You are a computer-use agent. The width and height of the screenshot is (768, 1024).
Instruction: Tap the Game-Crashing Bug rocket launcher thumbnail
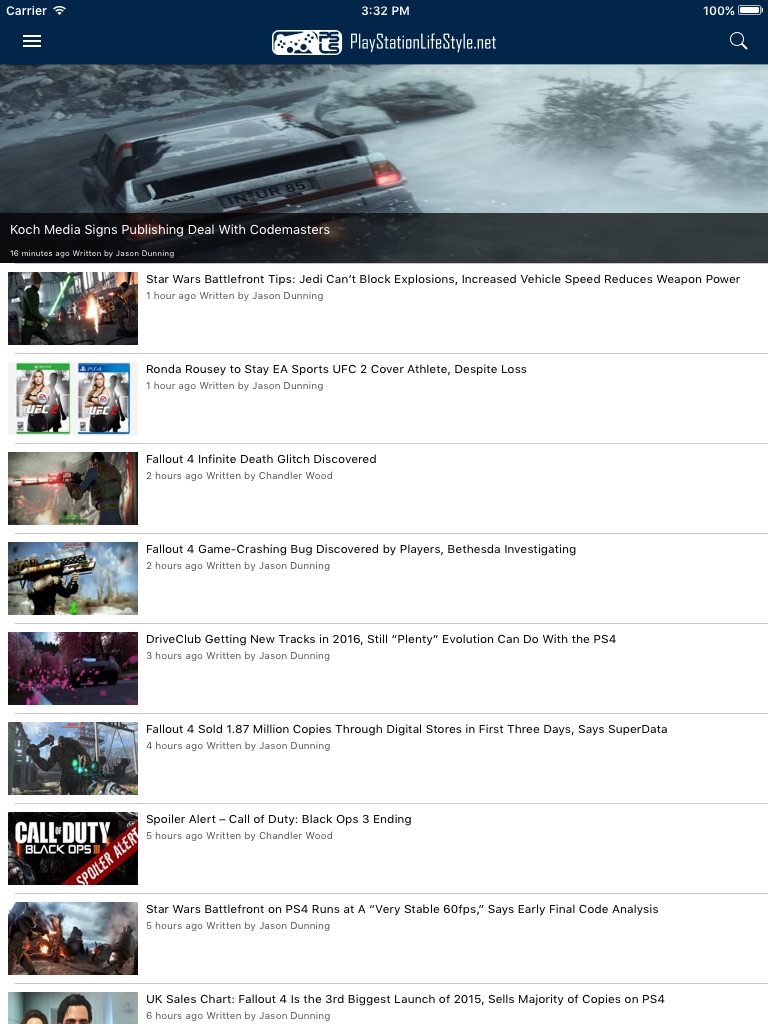[73, 579]
